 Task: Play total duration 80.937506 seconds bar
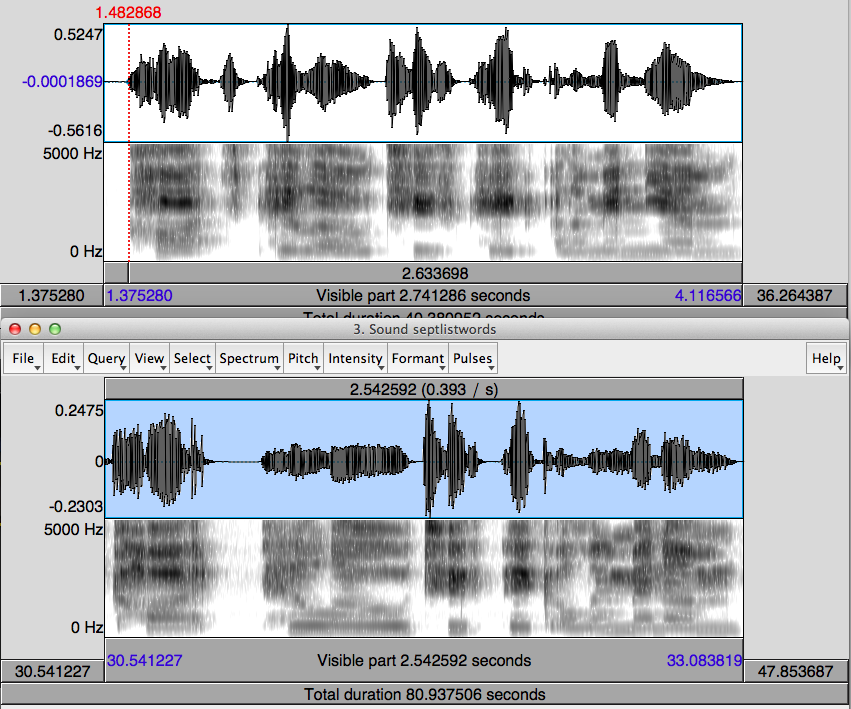[x=425, y=694]
